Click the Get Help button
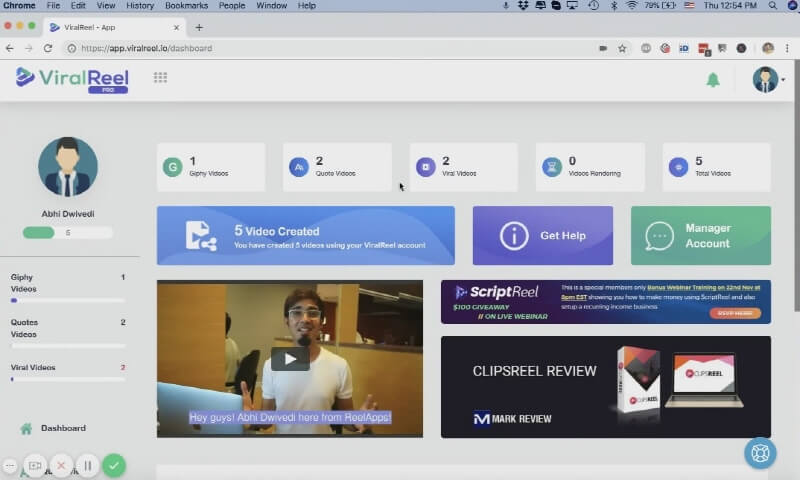This screenshot has width=800, height=480. (x=543, y=236)
